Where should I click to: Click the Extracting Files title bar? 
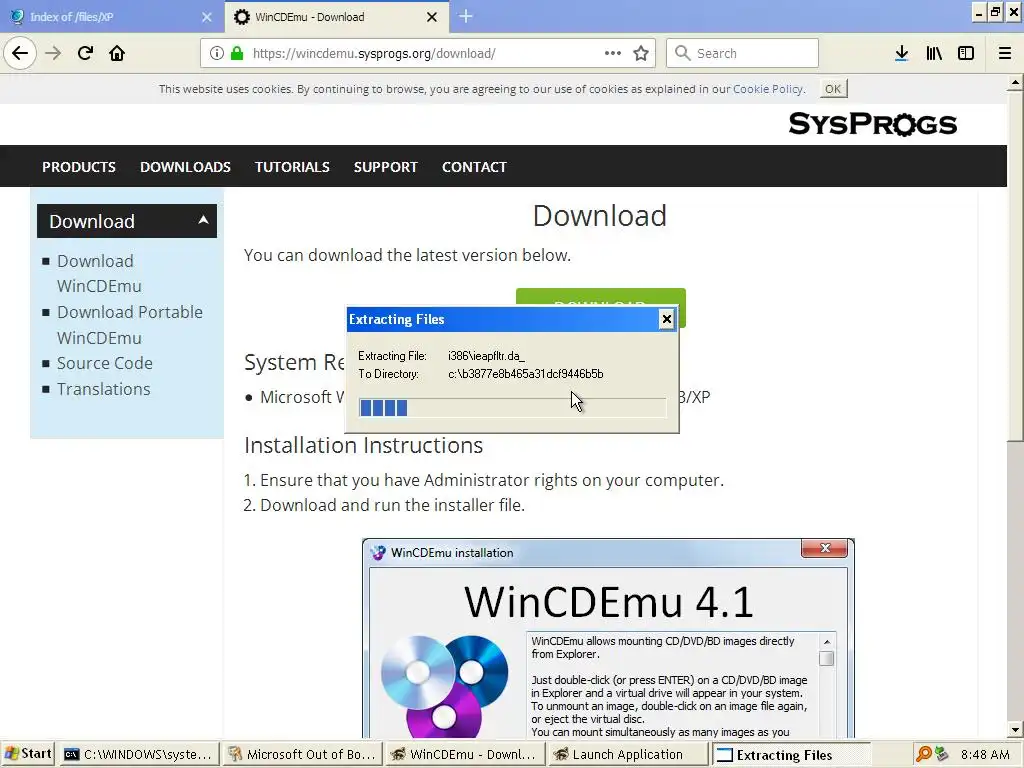tap(503, 319)
